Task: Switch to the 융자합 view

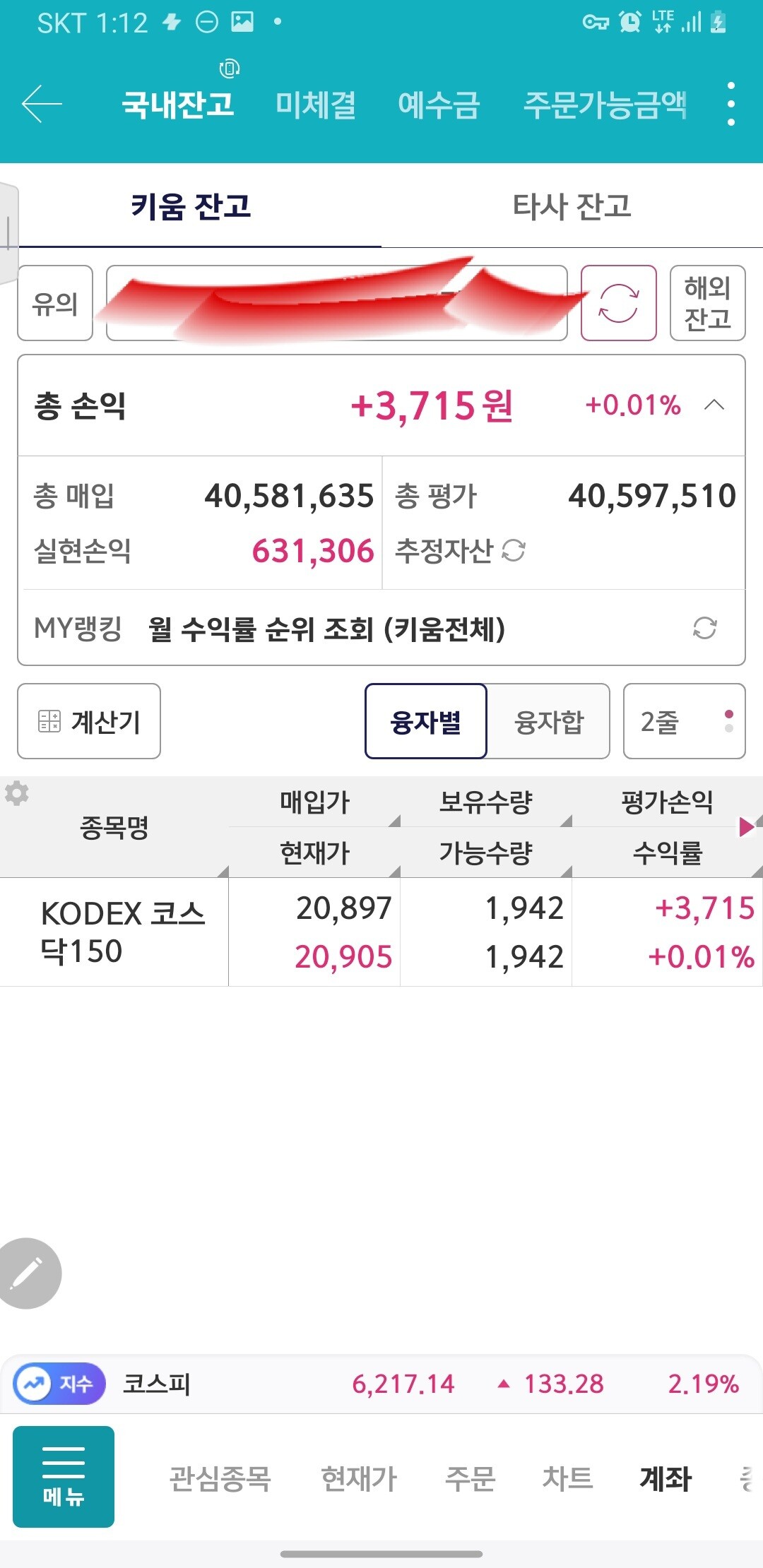Action: pyautogui.click(x=548, y=721)
